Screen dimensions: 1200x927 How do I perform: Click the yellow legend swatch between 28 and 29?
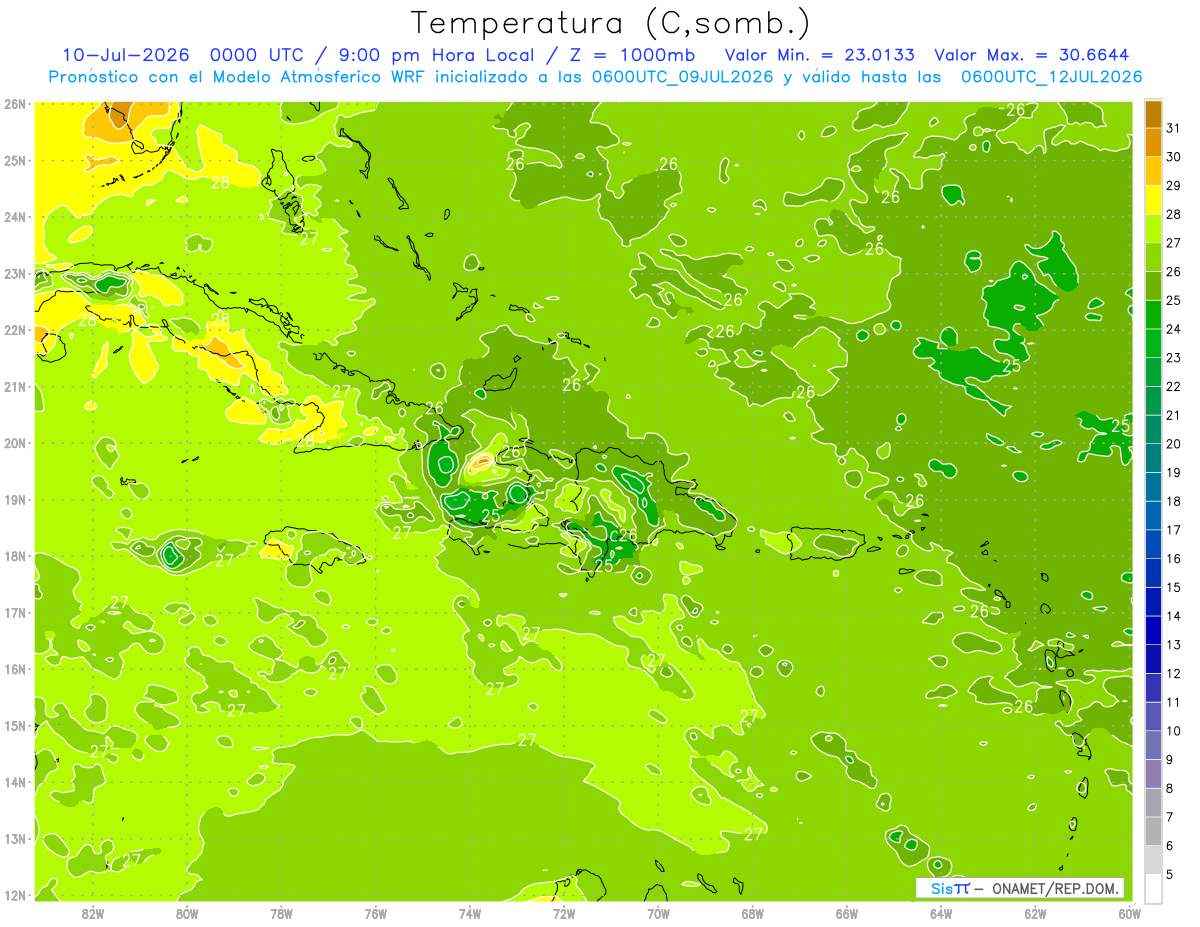(x=1154, y=199)
